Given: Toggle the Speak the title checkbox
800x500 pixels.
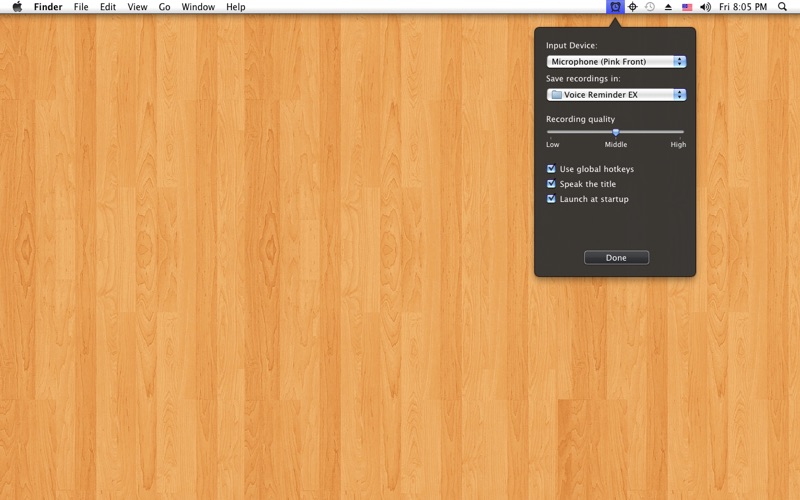Looking at the screenshot, I should pos(551,184).
